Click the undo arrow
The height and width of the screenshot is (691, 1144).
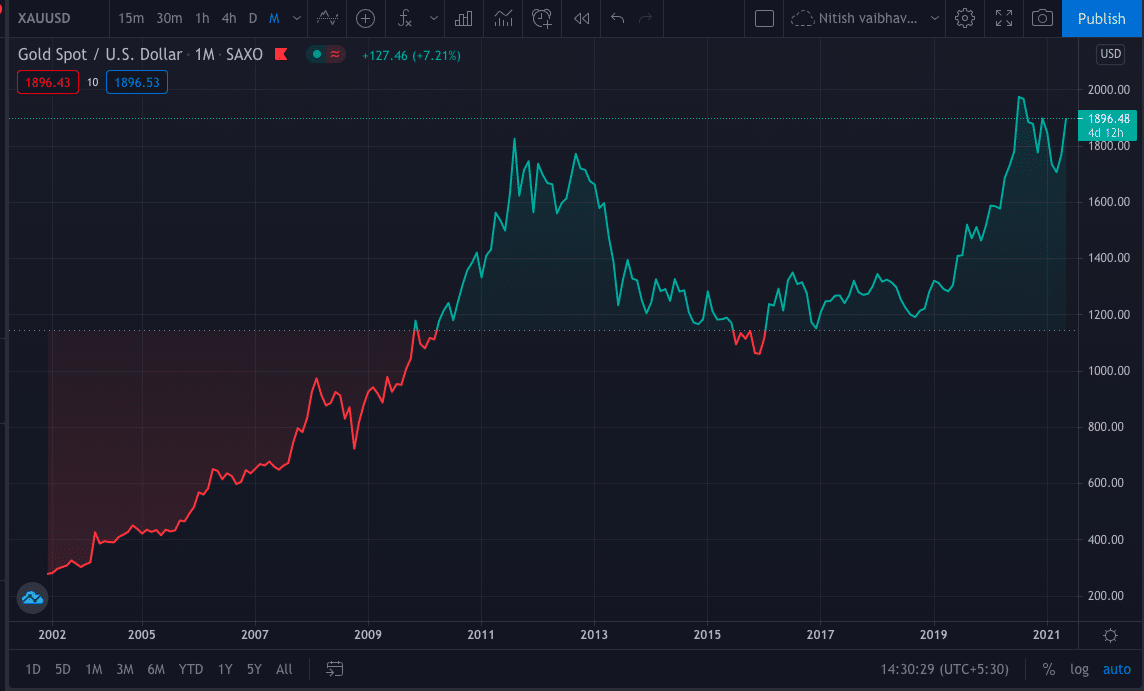click(x=617, y=18)
